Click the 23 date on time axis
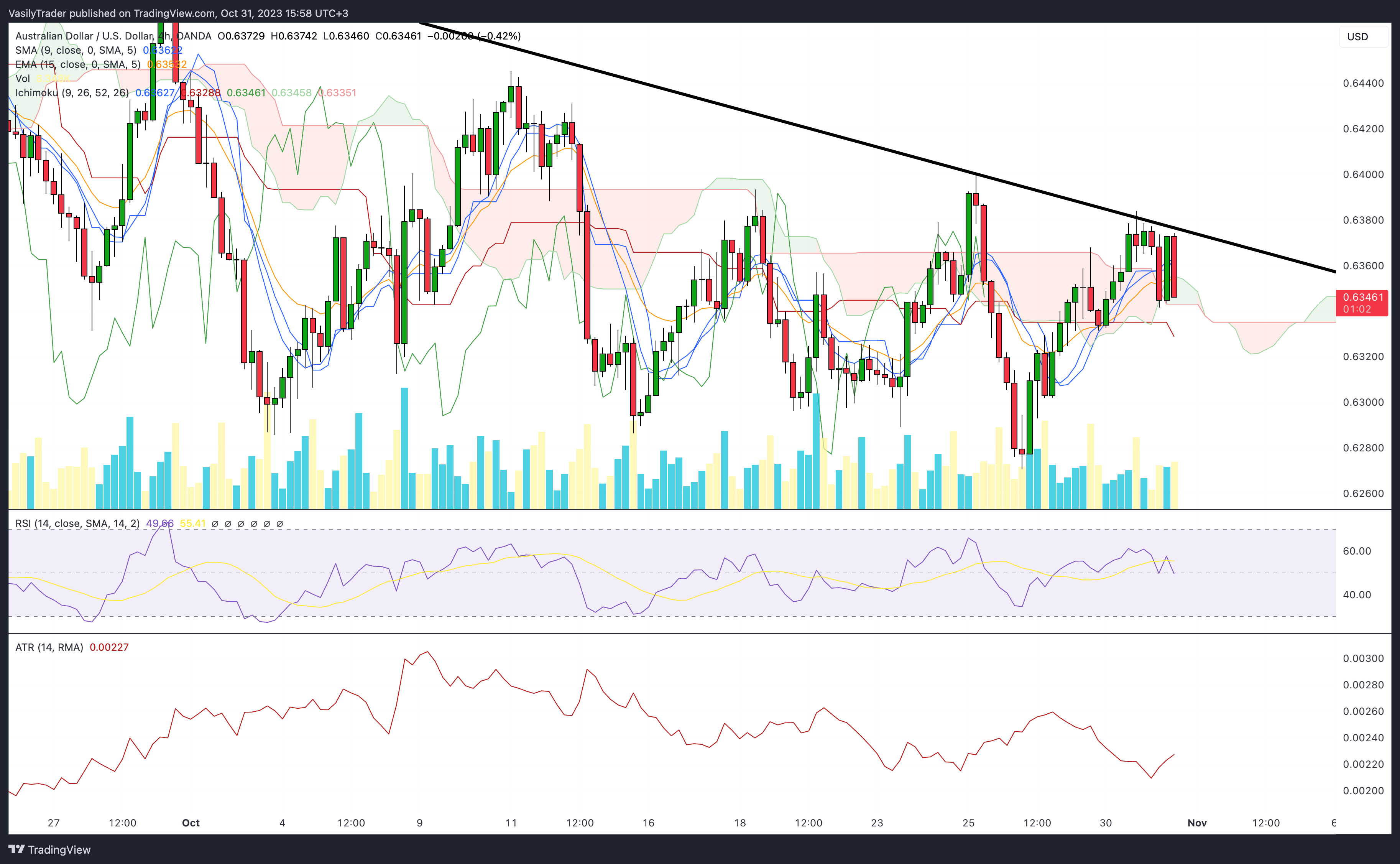The image size is (1400, 864). click(877, 823)
